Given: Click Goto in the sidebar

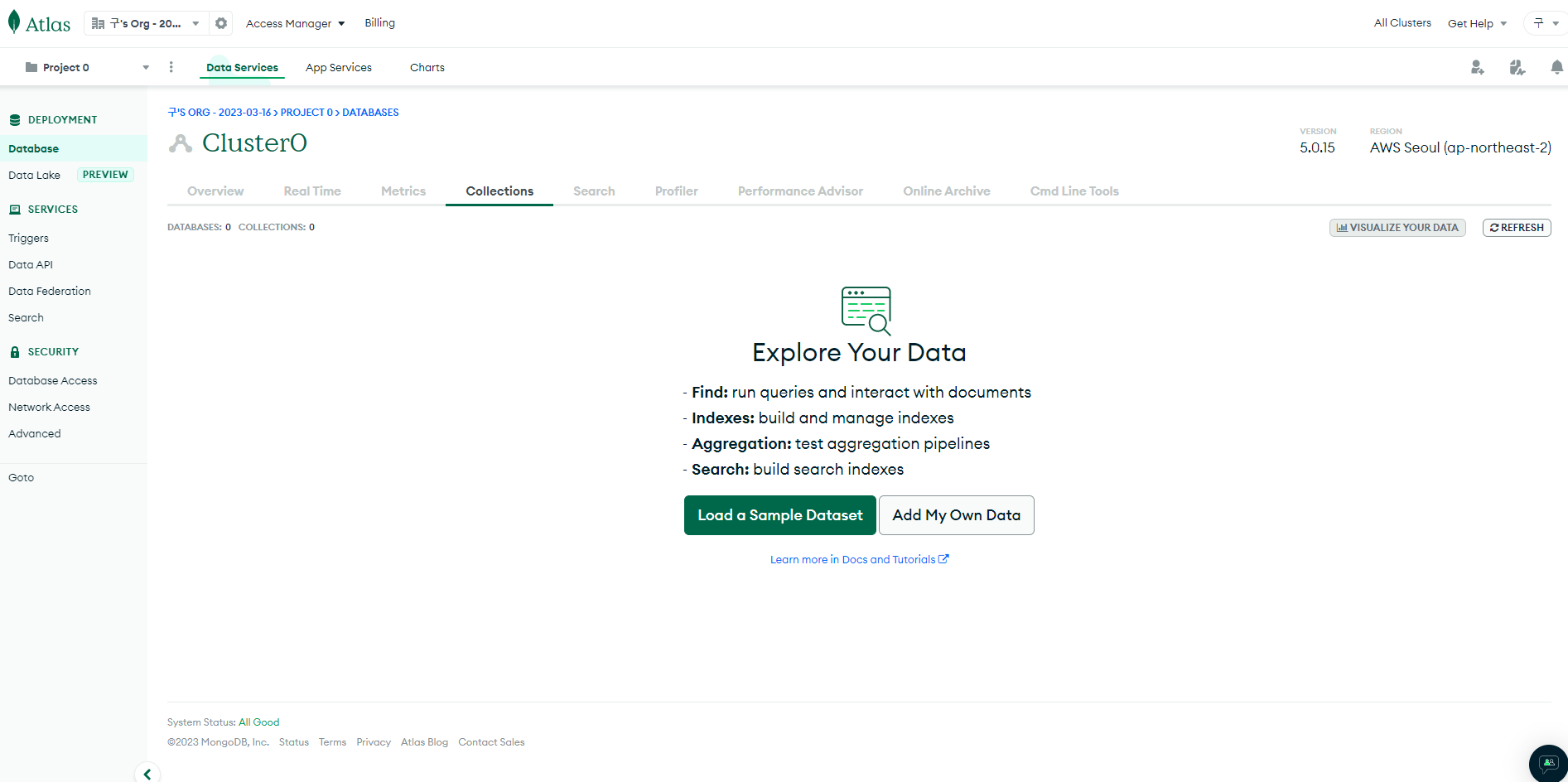Looking at the screenshot, I should click(x=22, y=478).
